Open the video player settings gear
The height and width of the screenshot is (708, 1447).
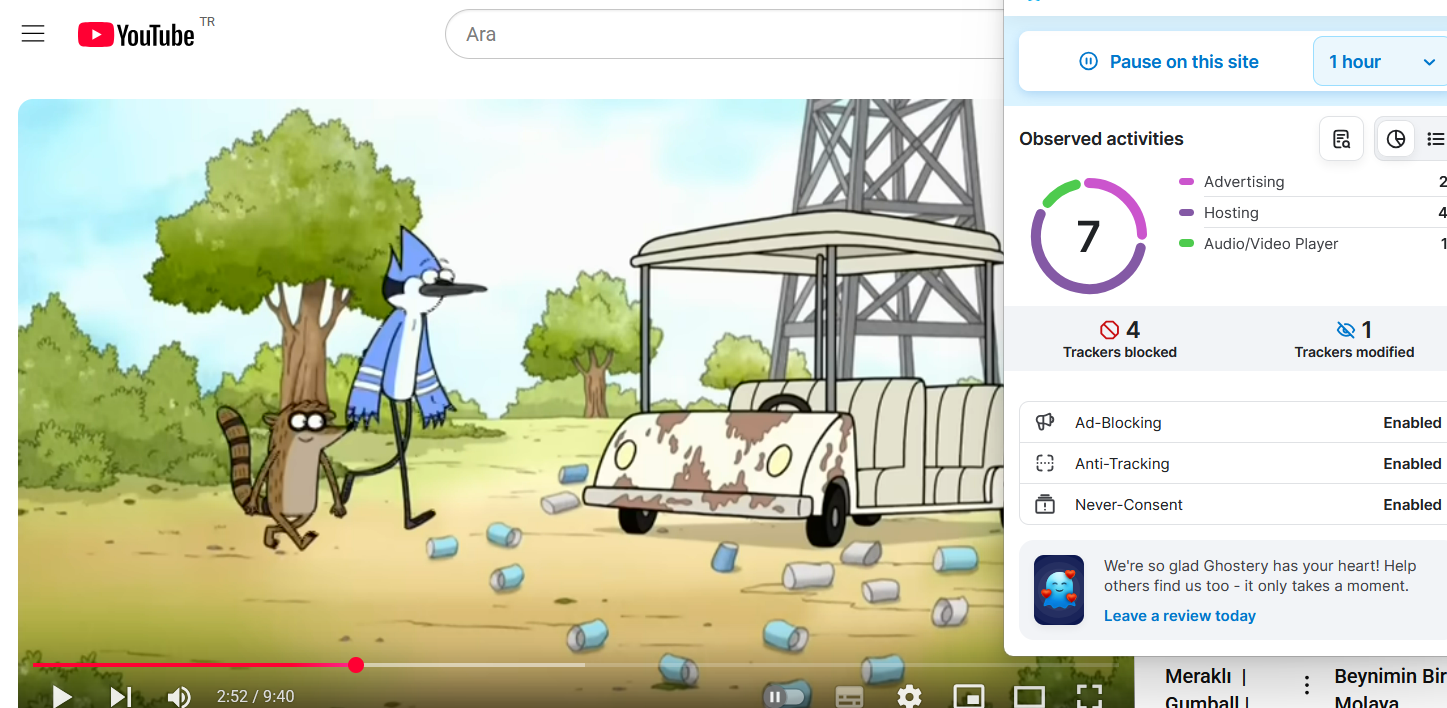click(909, 696)
